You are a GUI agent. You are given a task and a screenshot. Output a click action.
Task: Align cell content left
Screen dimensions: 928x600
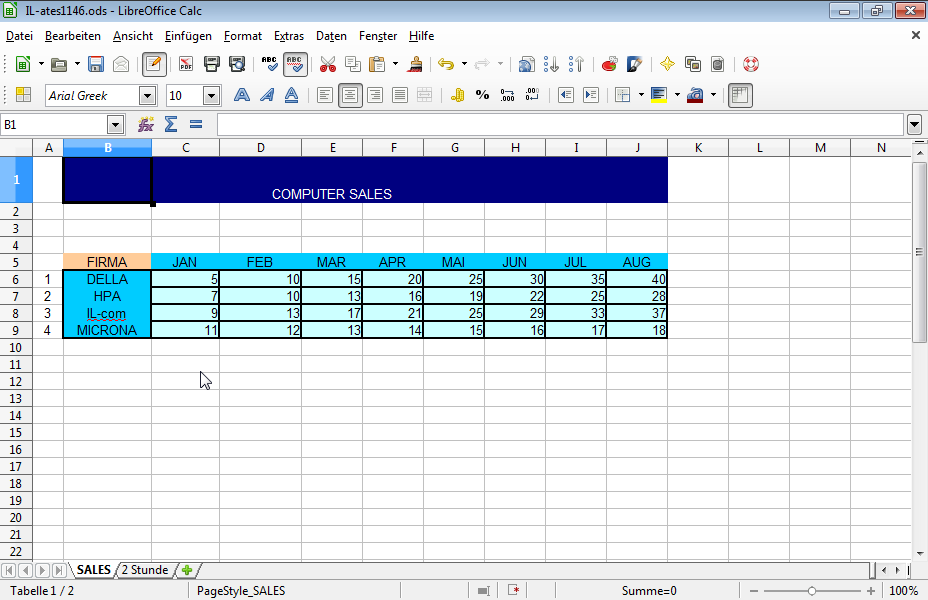pyautogui.click(x=324, y=95)
